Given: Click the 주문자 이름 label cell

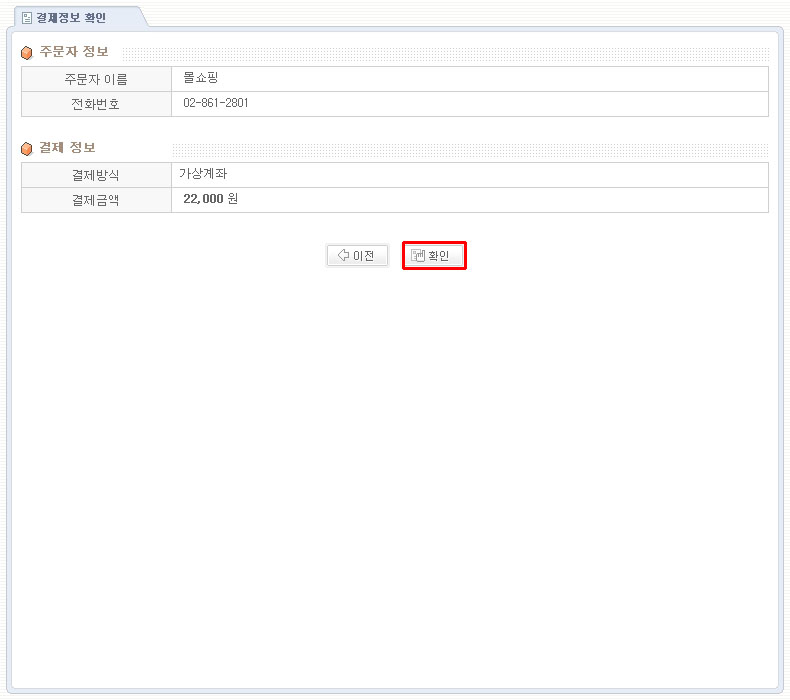Looking at the screenshot, I should click(x=96, y=79).
